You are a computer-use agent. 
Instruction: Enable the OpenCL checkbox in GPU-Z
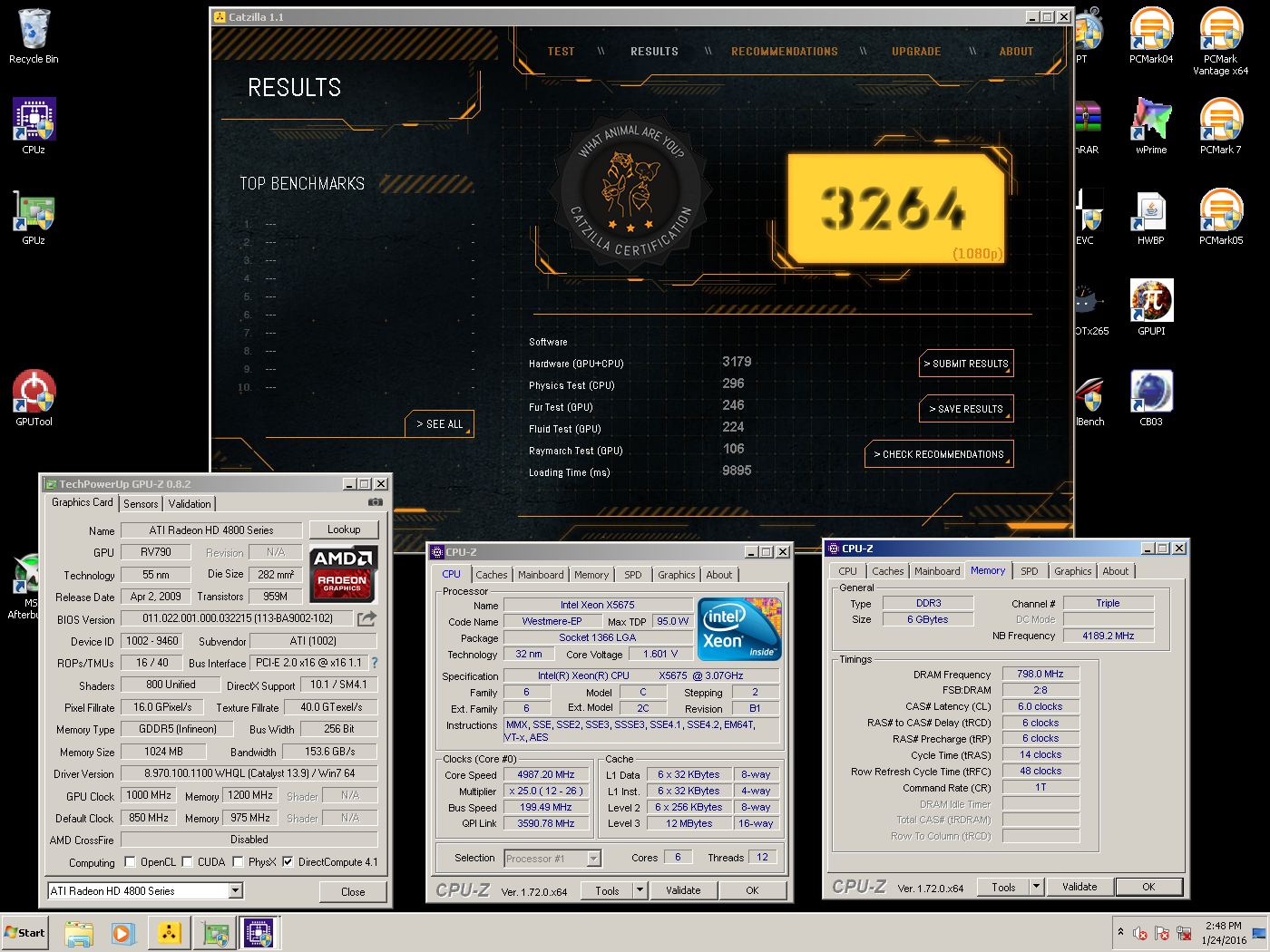(130, 862)
